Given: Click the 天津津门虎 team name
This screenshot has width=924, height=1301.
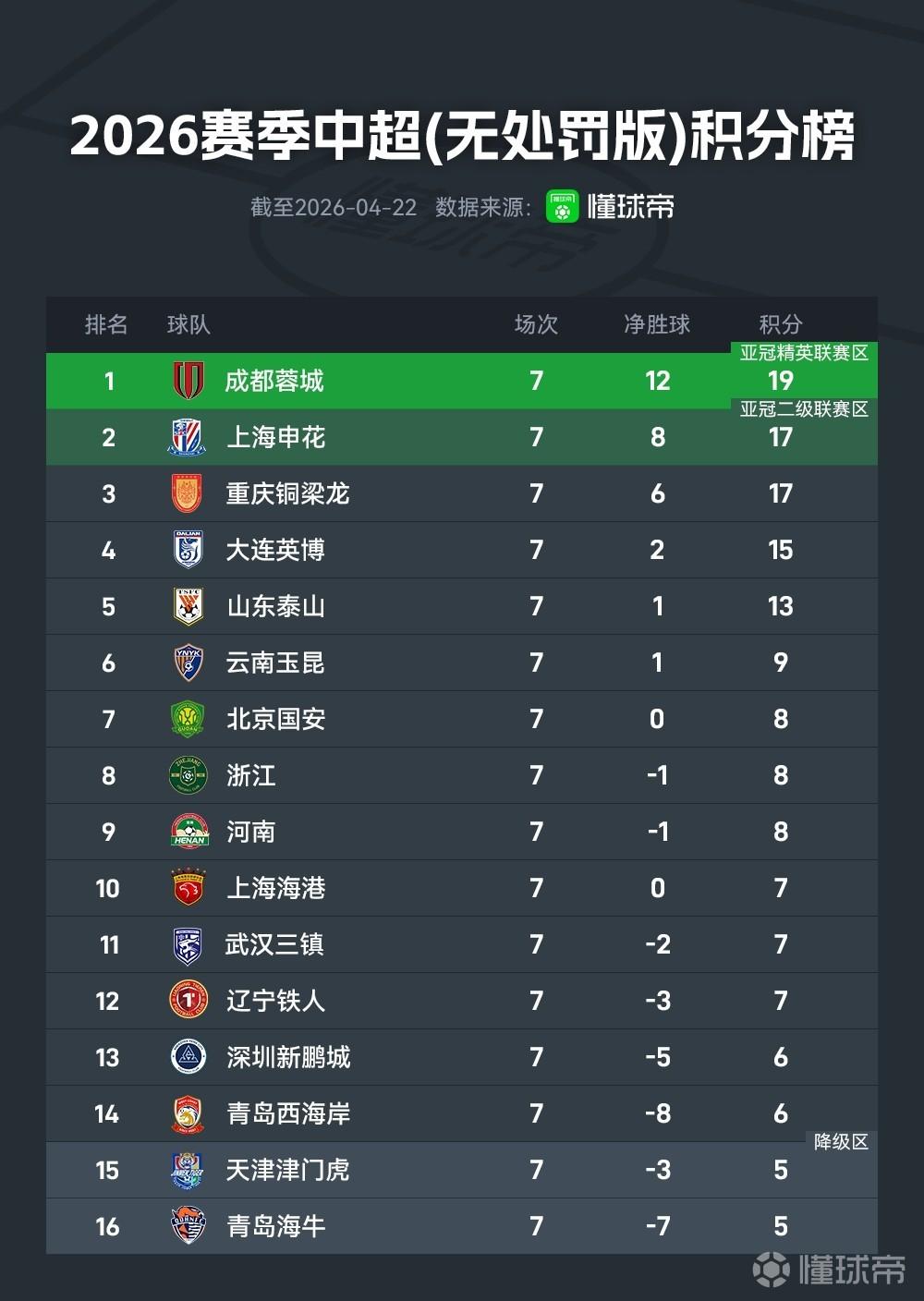Looking at the screenshot, I should [x=287, y=1170].
